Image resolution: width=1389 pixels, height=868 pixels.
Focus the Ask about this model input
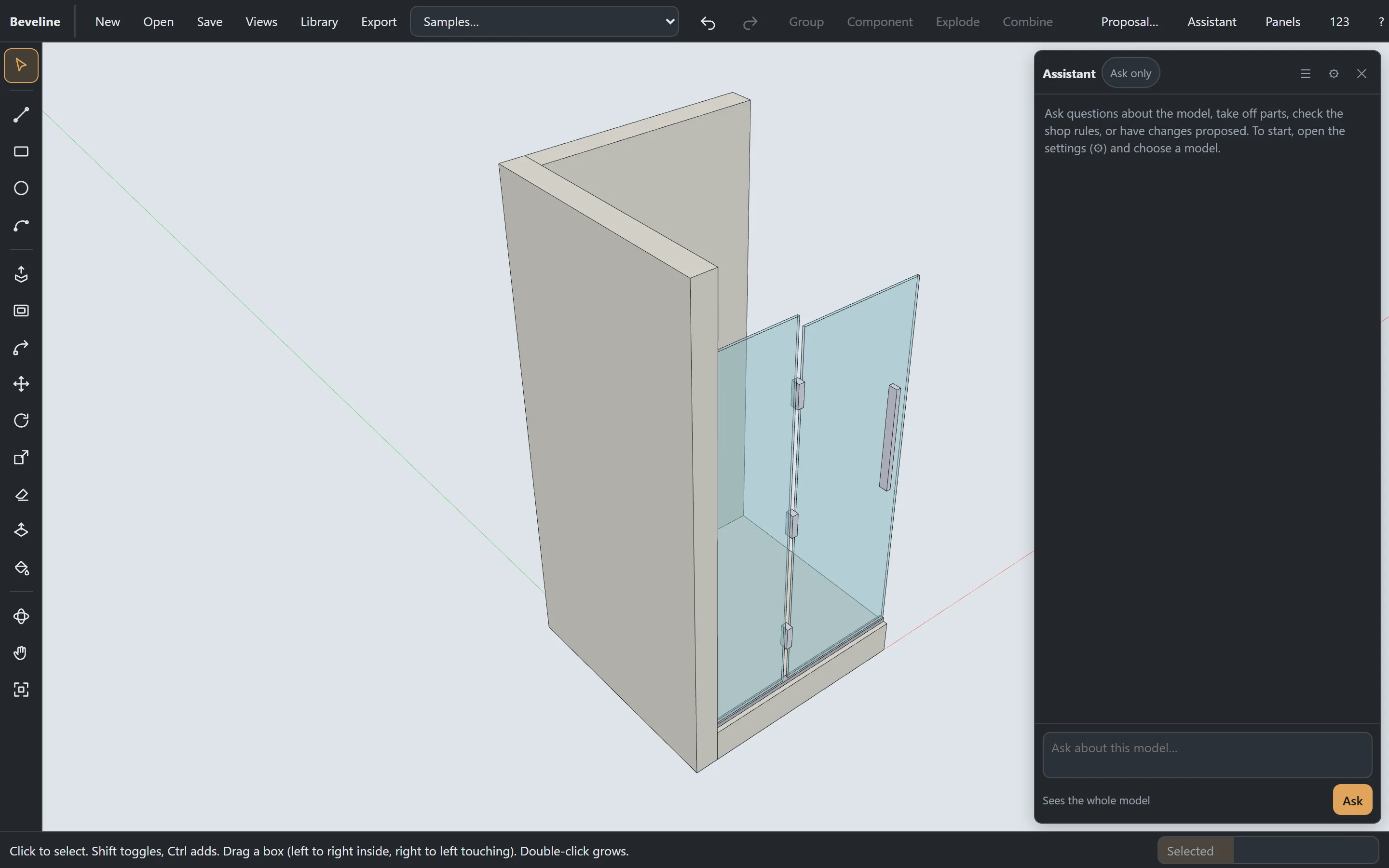coord(1207,755)
